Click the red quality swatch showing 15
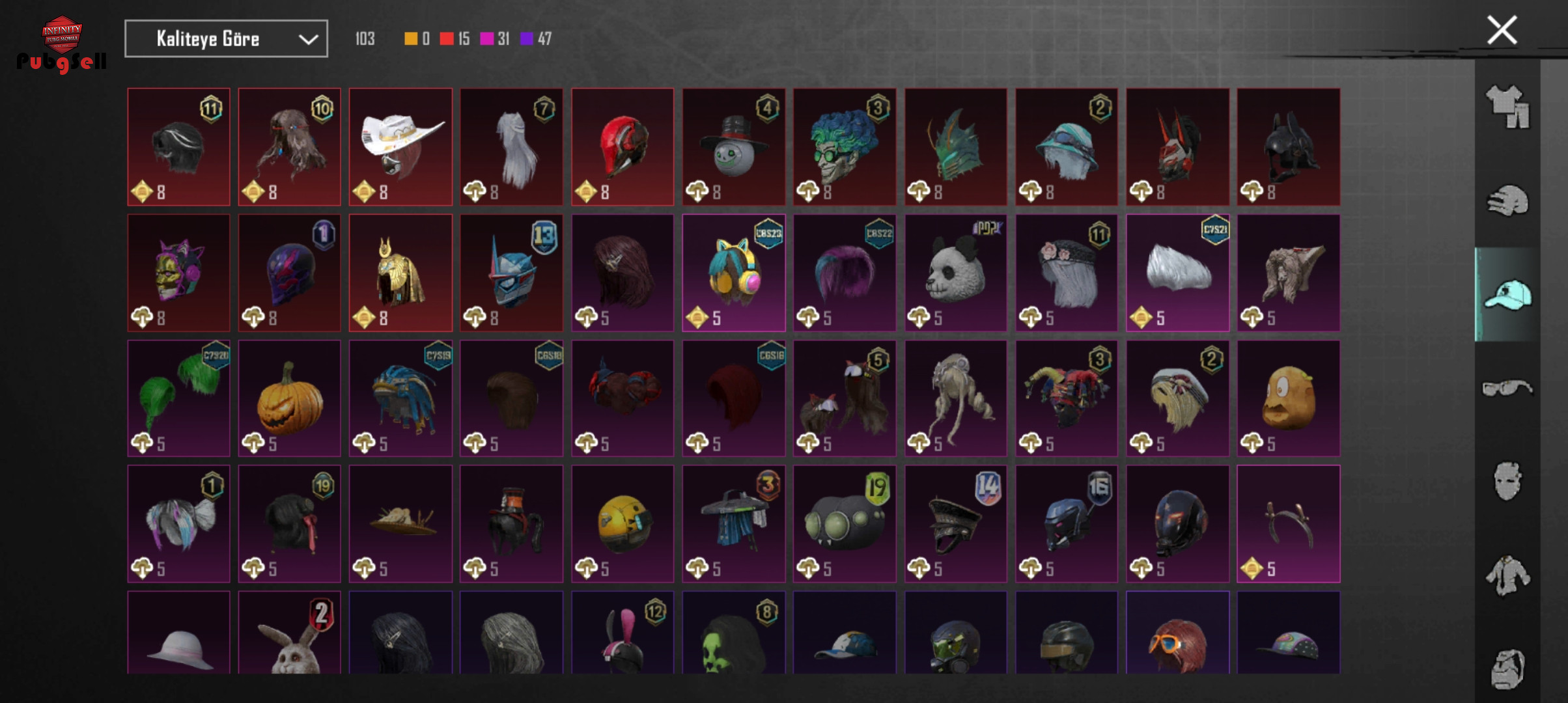Image resolution: width=1568 pixels, height=703 pixels. click(x=447, y=39)
